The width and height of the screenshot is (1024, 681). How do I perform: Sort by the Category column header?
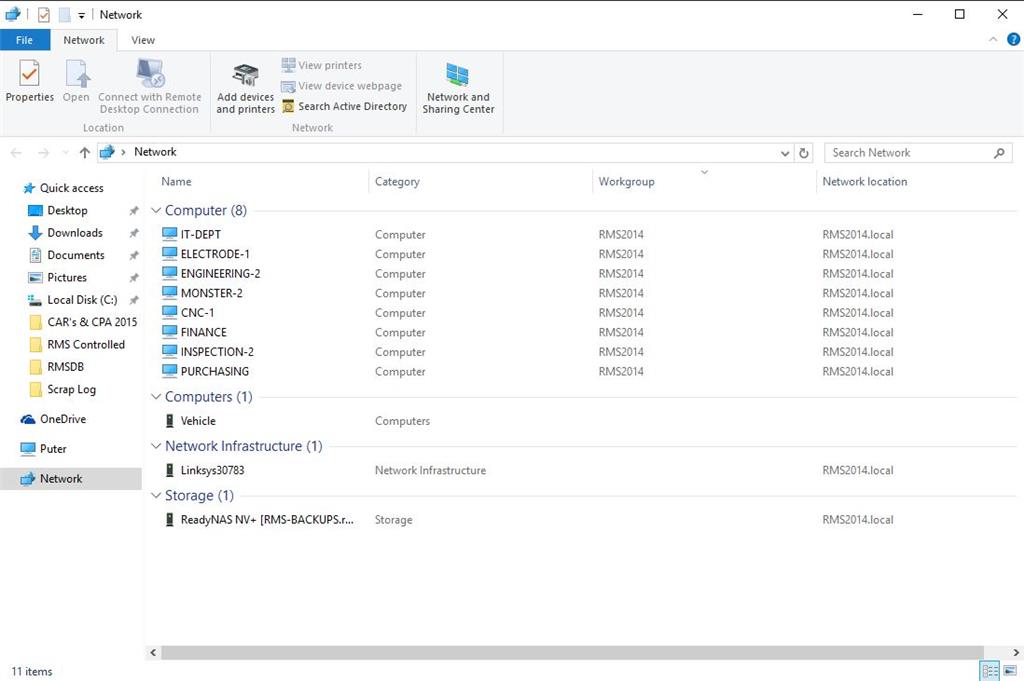click(x=397, y=182)
